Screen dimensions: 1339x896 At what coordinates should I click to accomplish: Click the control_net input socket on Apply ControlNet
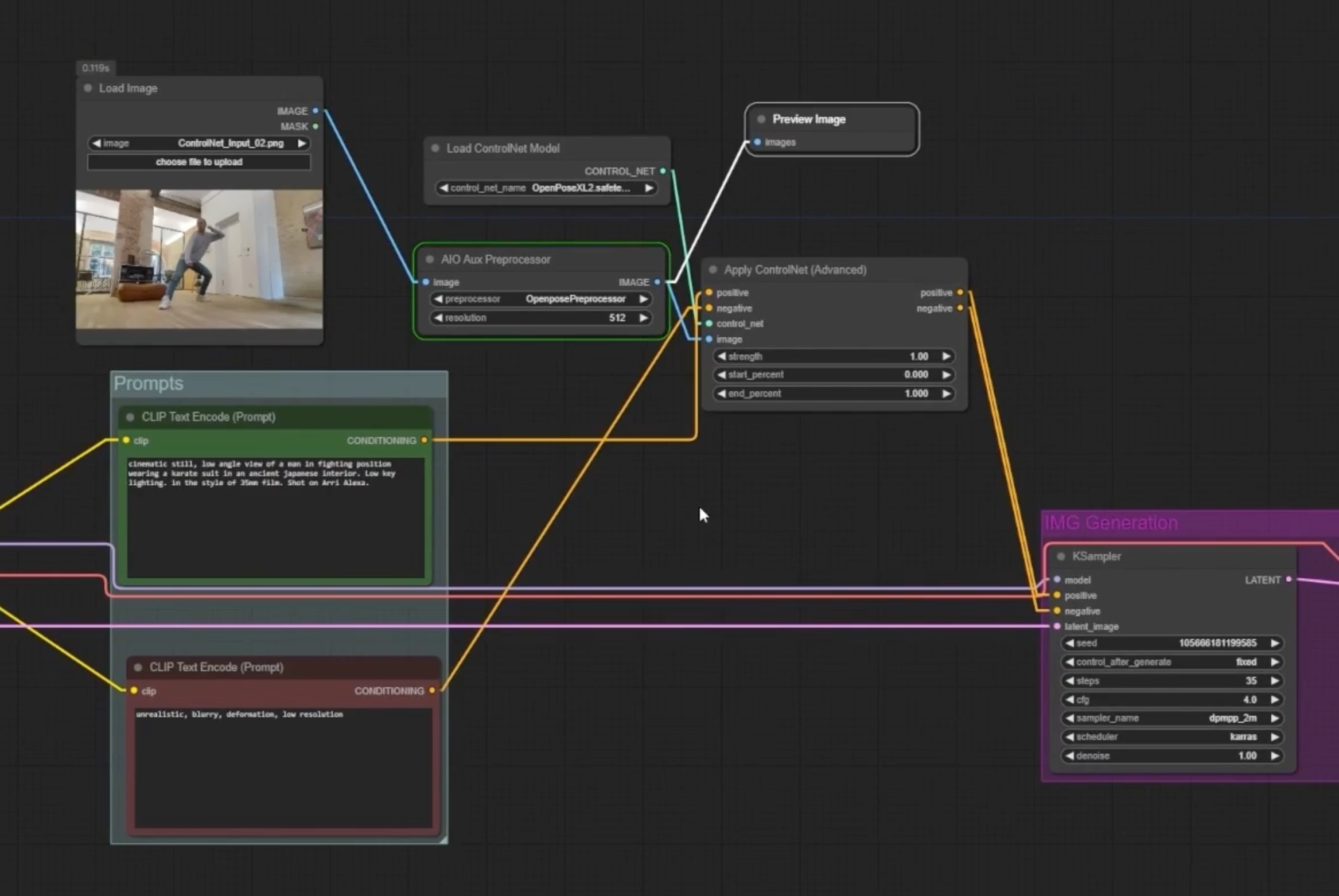click(709, 324)
